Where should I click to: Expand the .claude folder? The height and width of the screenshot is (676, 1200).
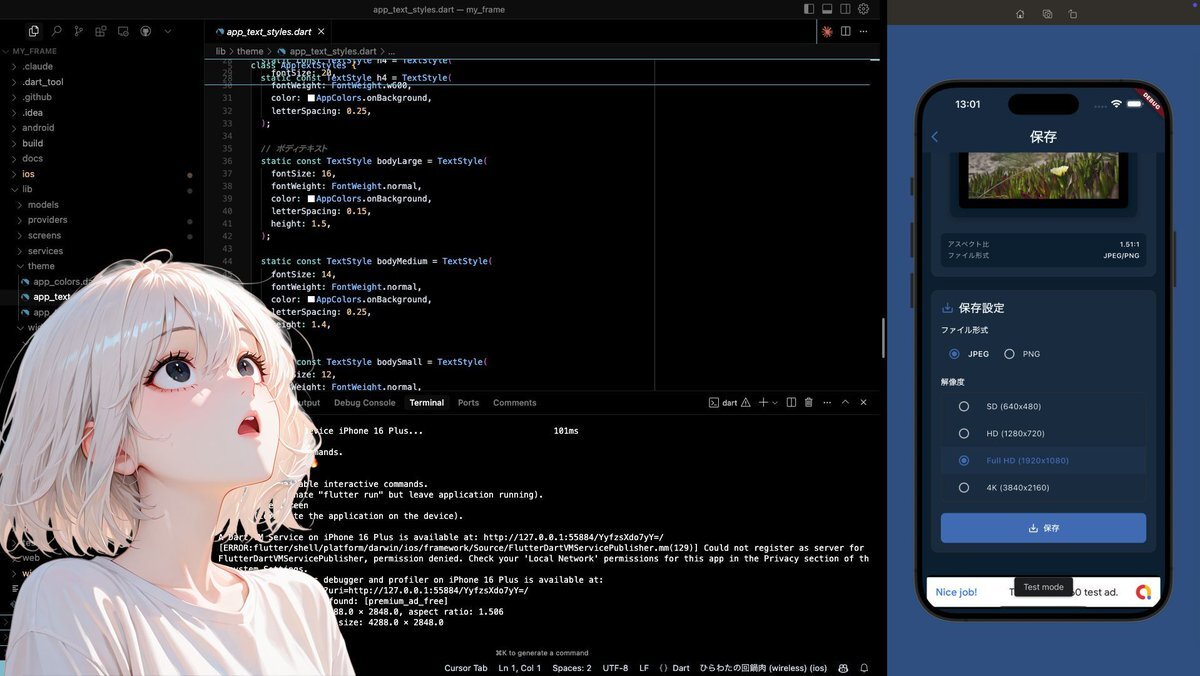pos(40,66)
